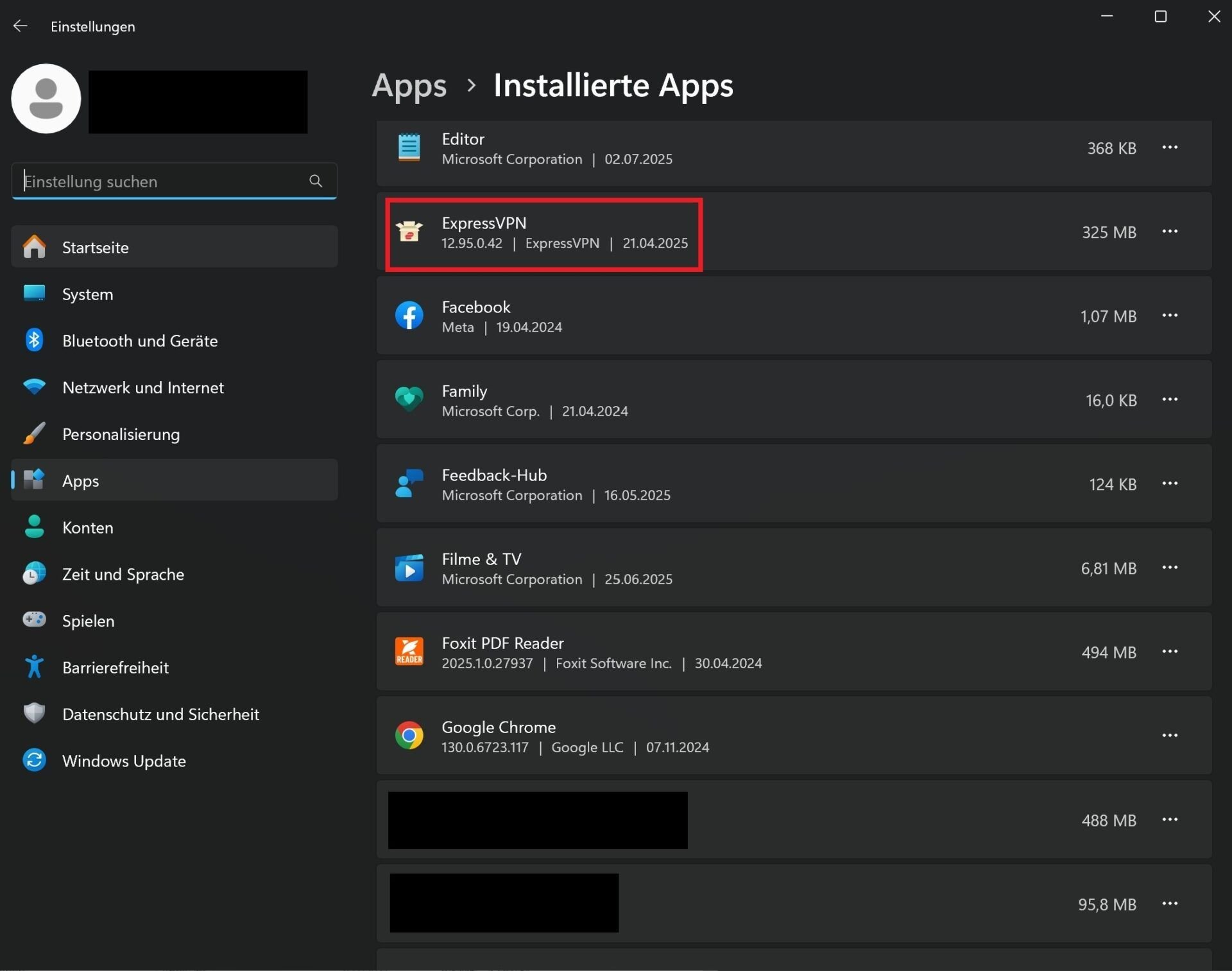Open Zeit und Sprache settings
Viewport: 1232px width, 971px height.
click(175, 574)
